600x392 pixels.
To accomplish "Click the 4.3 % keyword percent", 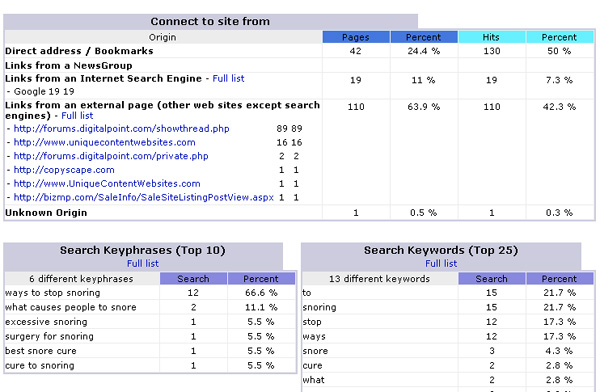I will click(x=559, y=351).
